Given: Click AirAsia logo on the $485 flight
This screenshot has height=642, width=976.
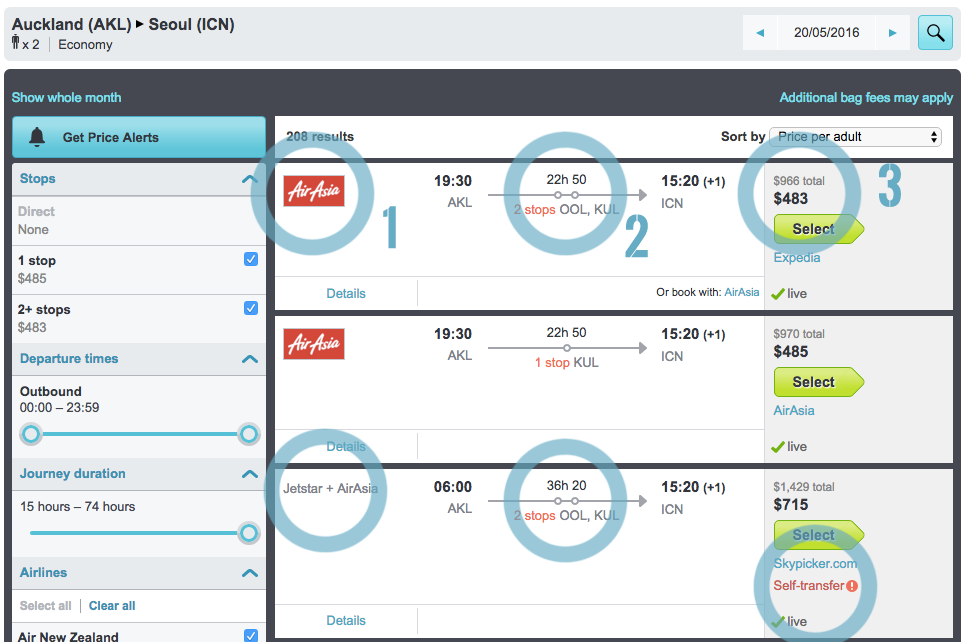Looking at the screenshot, I should coord(314,344).
